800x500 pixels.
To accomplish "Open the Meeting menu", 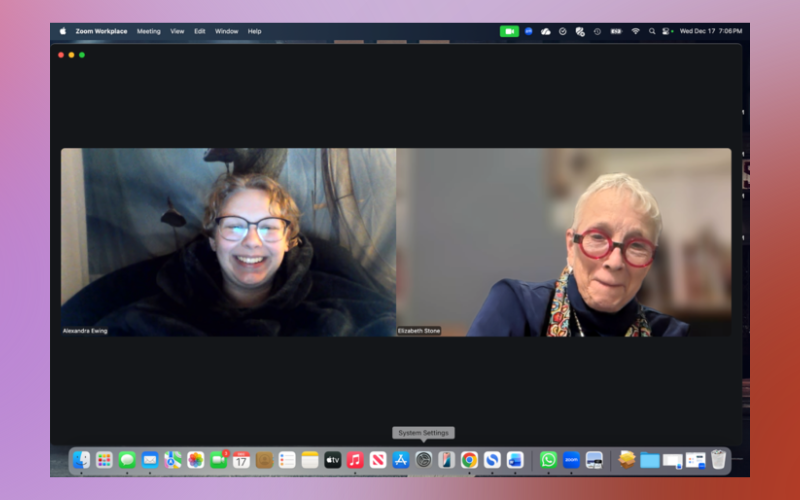I will [148, 31].
